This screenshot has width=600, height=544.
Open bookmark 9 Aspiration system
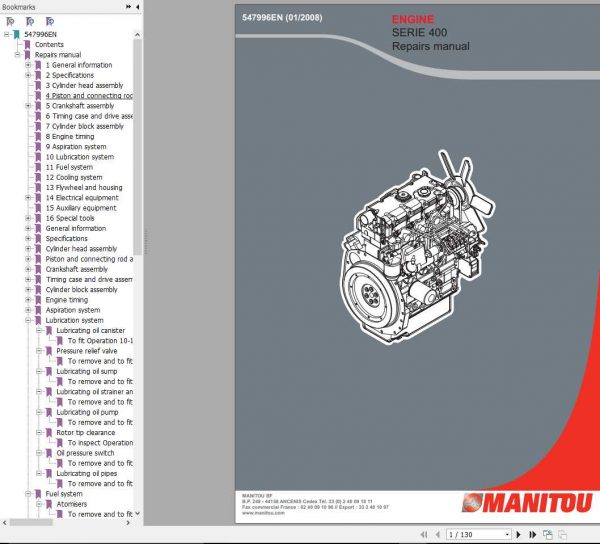coord(76,147)
